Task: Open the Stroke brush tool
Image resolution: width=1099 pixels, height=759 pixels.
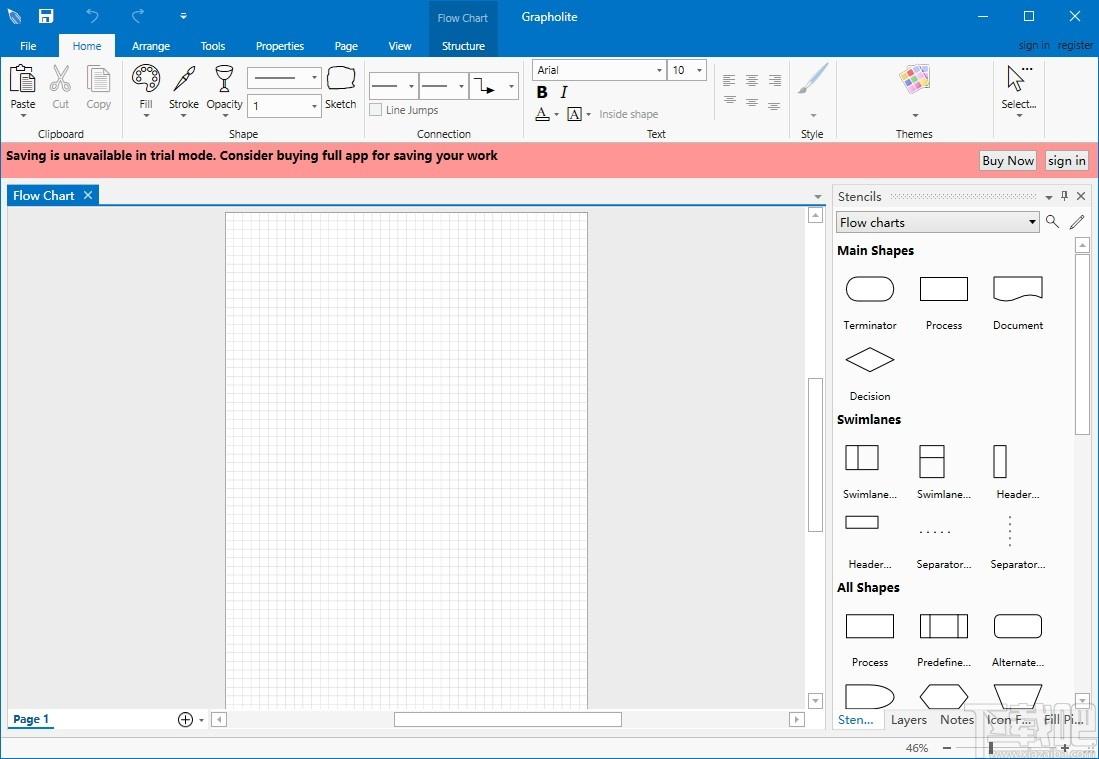Action: (x=184, y=90)
